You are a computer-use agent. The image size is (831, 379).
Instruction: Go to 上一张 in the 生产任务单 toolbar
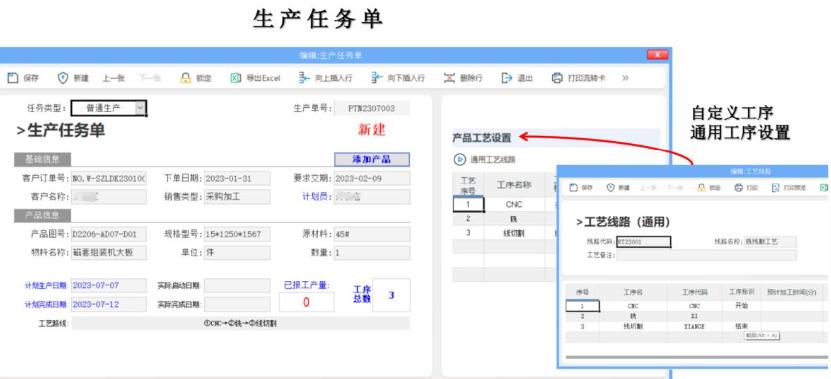pos(113,78)
